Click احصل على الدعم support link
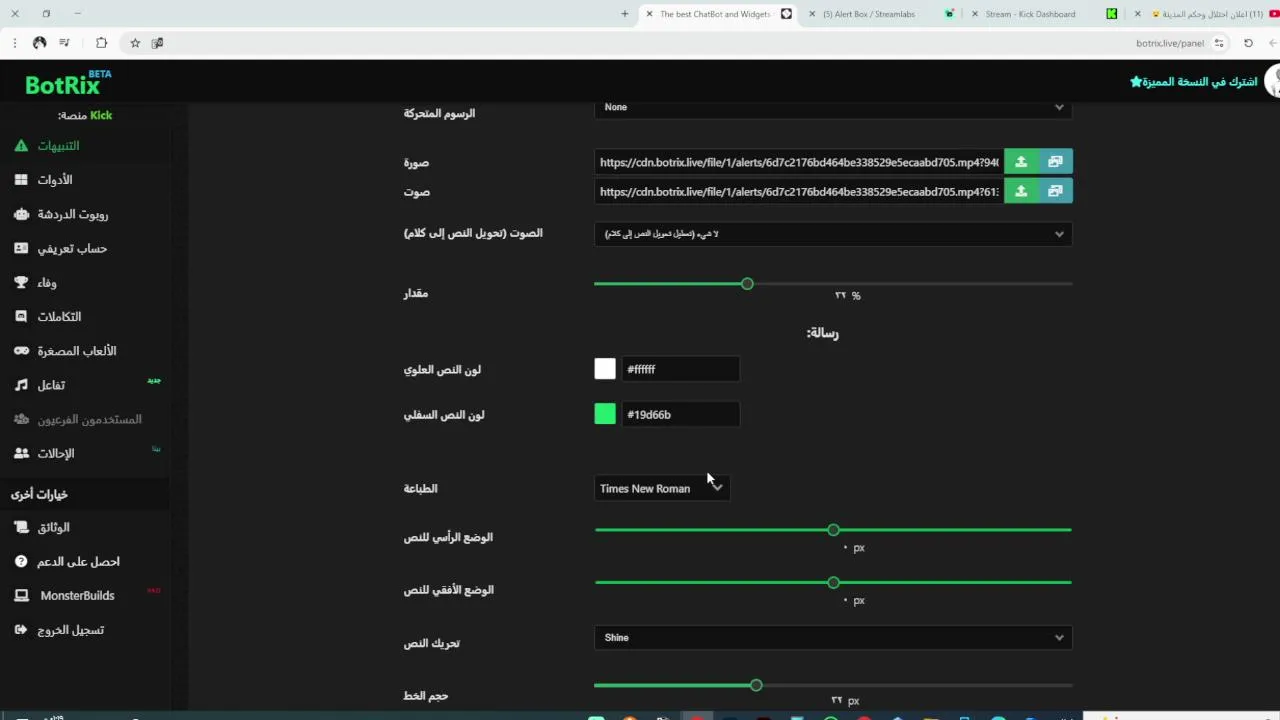Image resolution: width=1280 pixels, height=720 pixels. pyautogui.click(x=78, y=562)
